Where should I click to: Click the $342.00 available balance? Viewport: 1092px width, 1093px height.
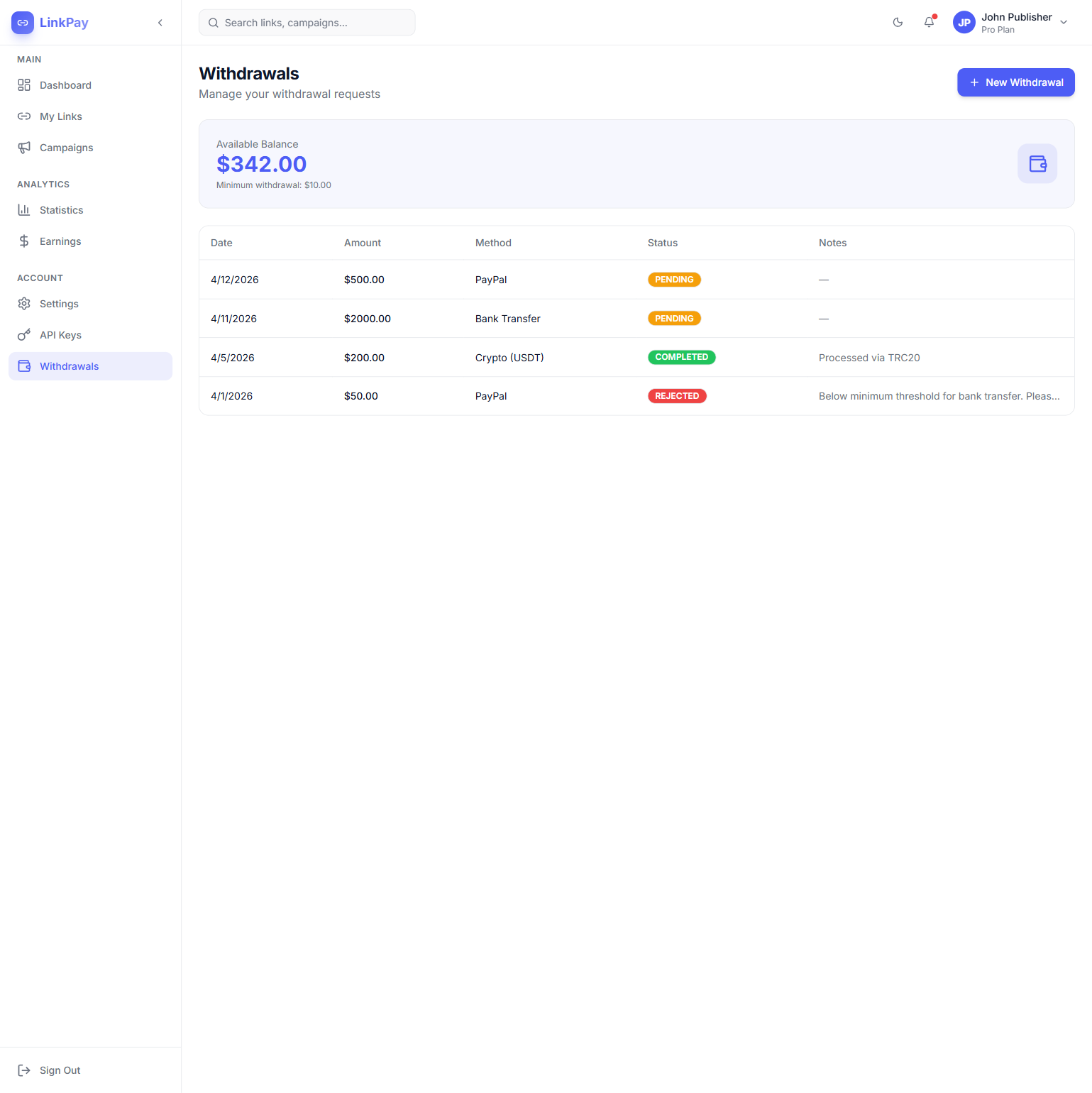tap(261, 164)
